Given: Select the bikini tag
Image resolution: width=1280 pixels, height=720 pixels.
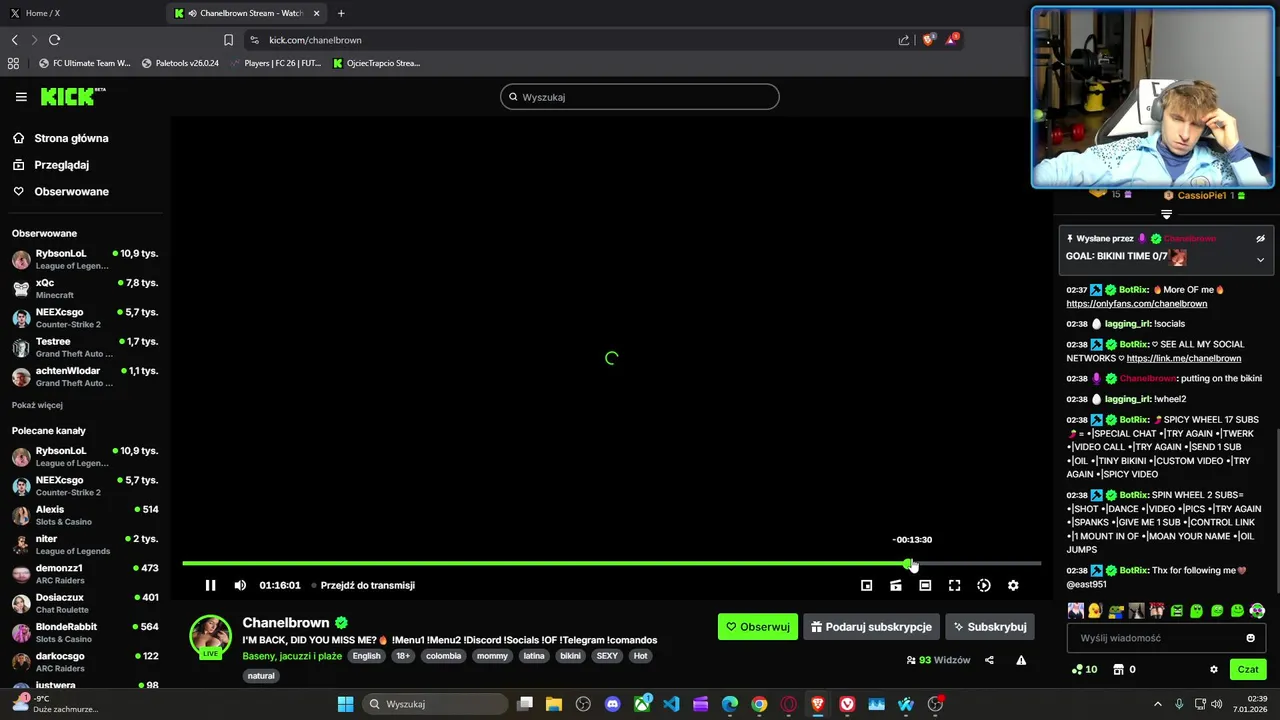Looking at the screenshot, I should tap(570, 656).
